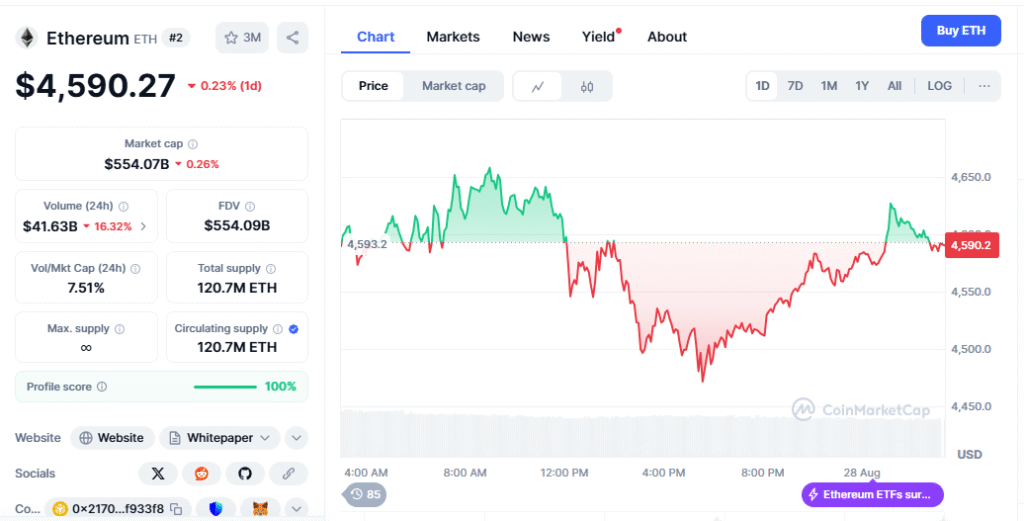
Task: Open the News tab
Action: point(531,37)
